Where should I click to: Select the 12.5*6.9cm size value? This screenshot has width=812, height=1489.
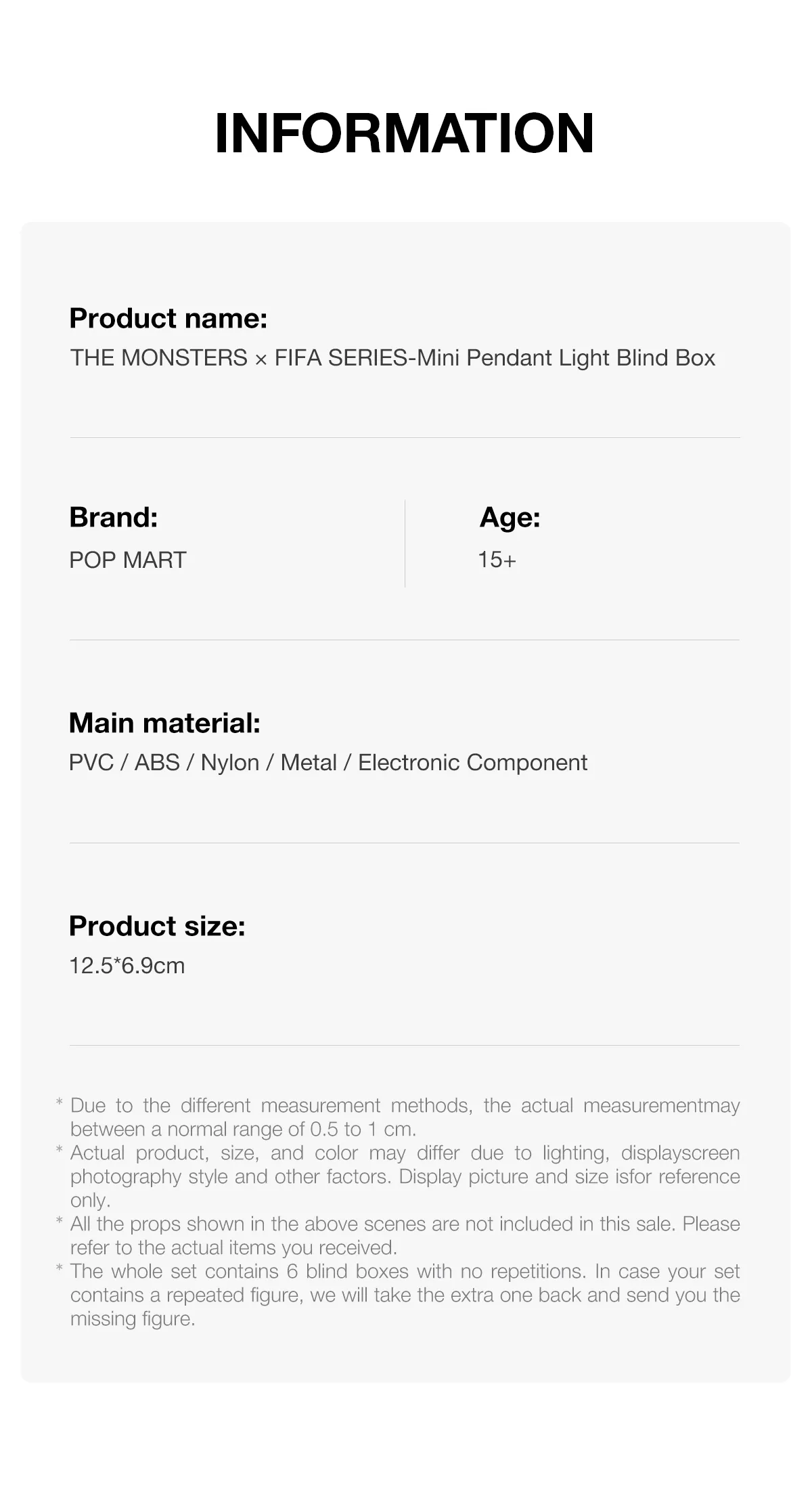click(x=127, y=965)
